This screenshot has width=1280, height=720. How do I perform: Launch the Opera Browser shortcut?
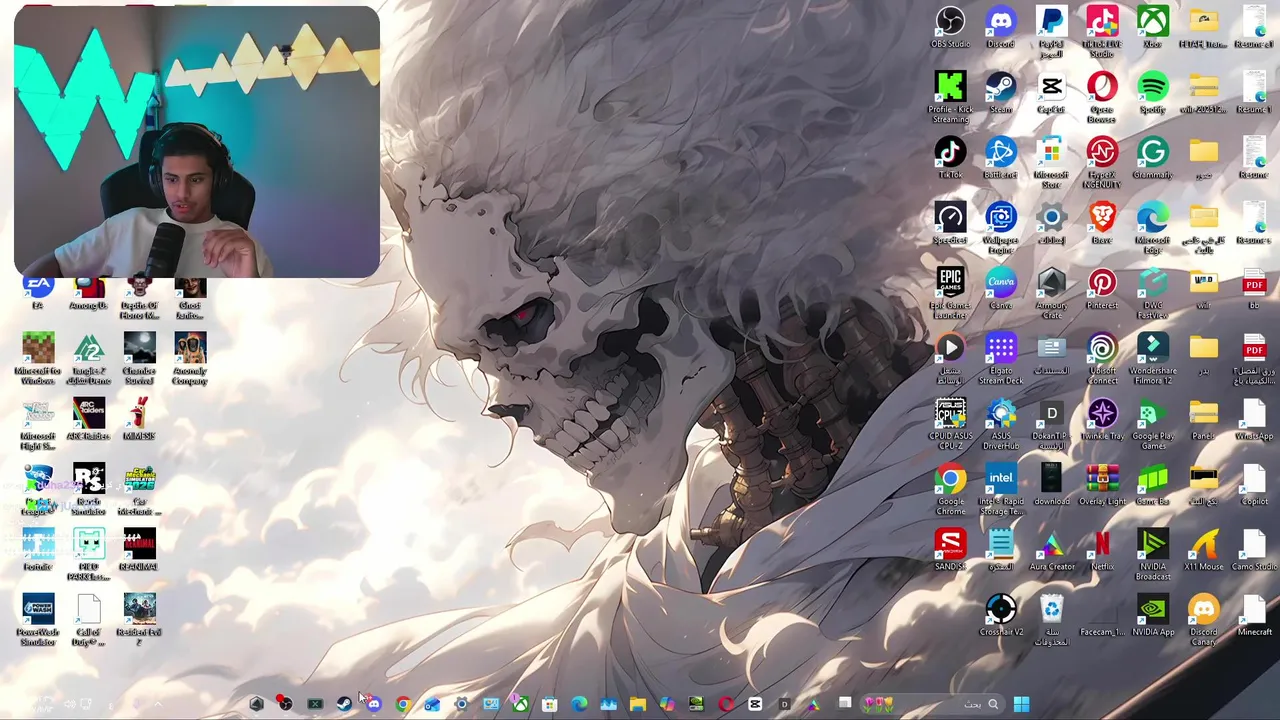[x=1101, y=97]
